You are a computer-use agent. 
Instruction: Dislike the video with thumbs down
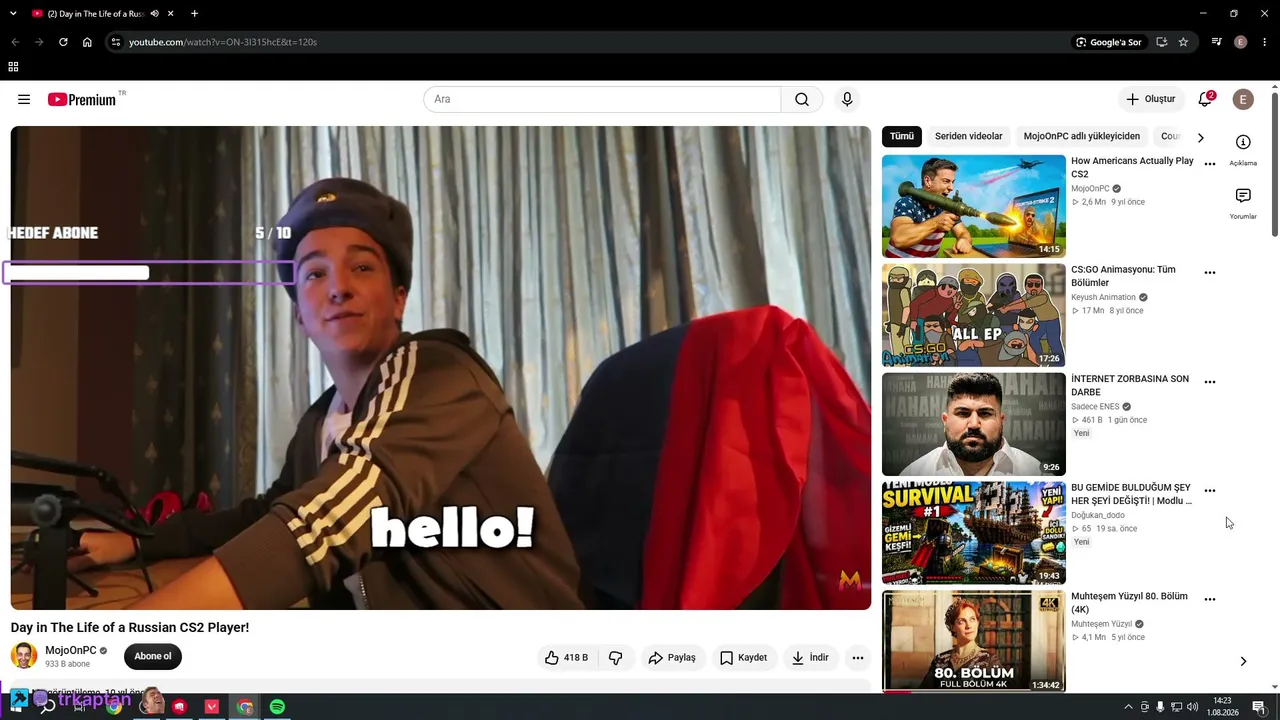(x=616, y=658)
